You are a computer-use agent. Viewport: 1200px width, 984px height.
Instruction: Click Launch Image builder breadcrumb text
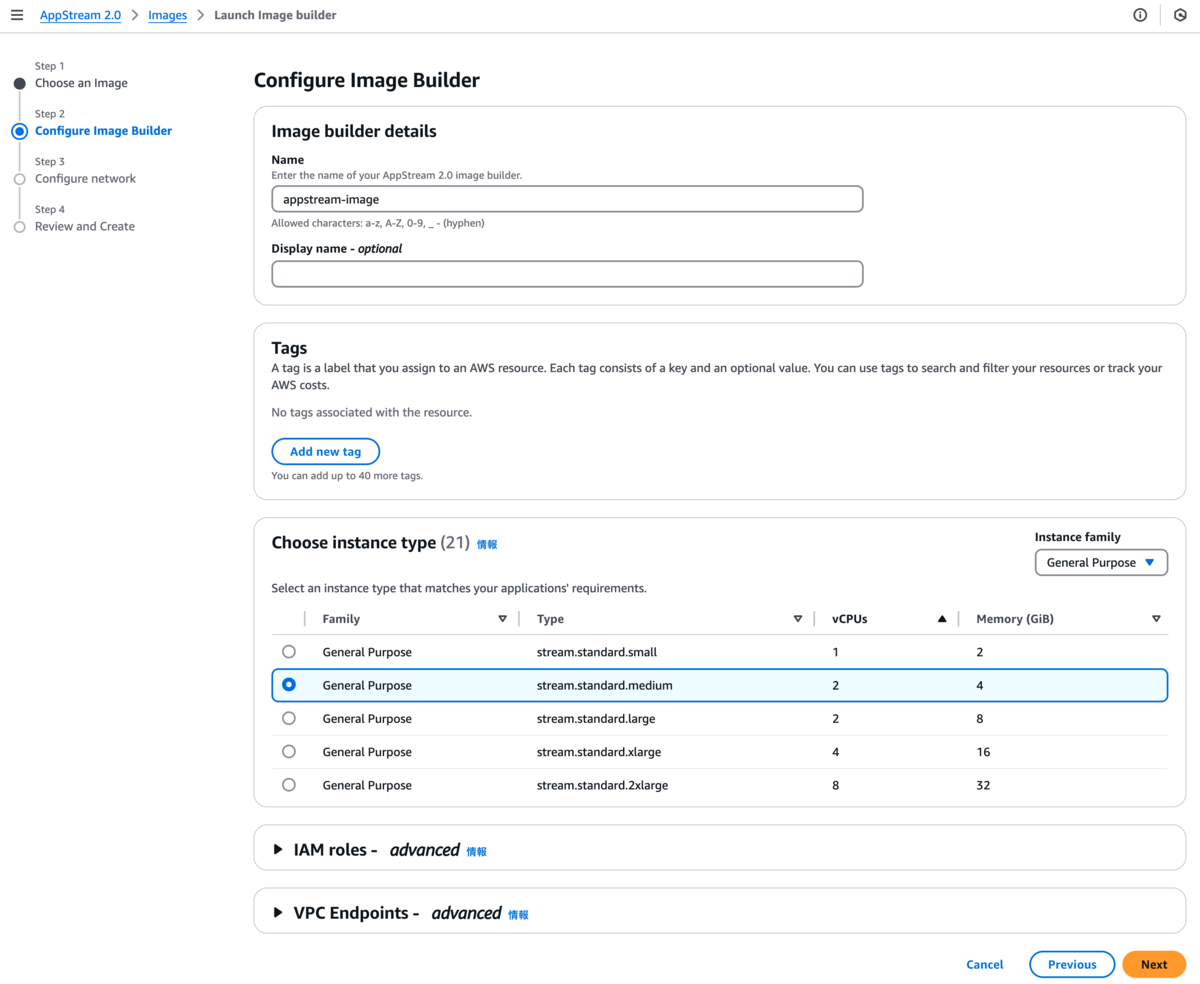click(x=275, y=15)
